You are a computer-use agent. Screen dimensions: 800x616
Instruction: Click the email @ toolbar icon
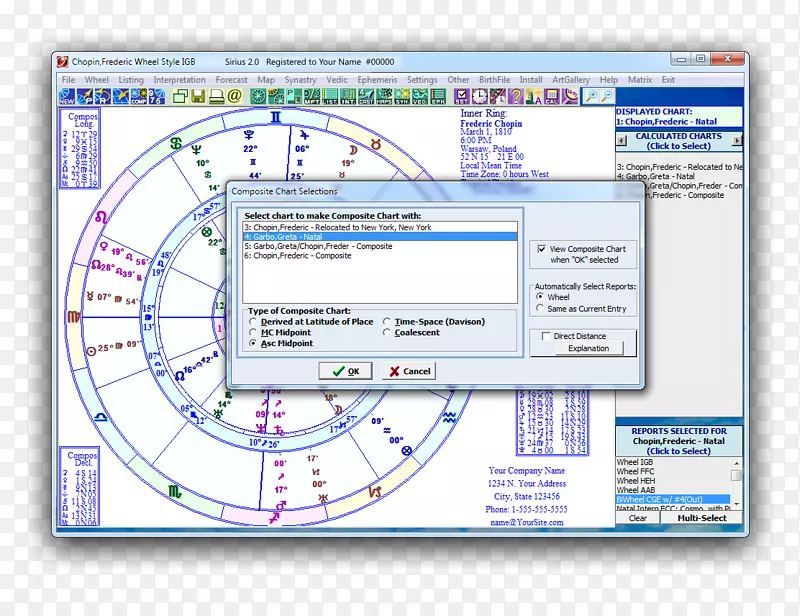coord(234,97)
